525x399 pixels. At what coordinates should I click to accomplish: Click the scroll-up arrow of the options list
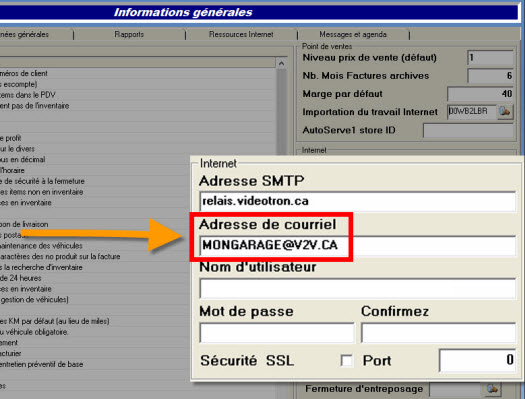tap(281, 63)
